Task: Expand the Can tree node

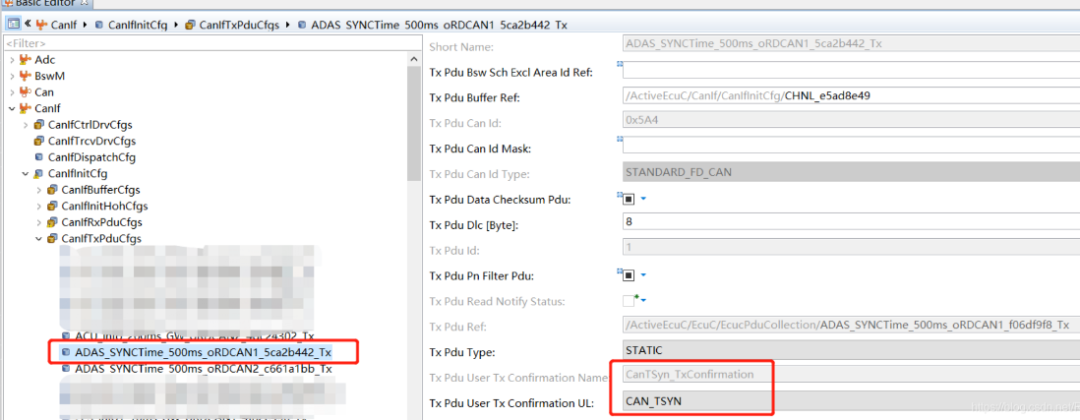Action: click(12, 92)
